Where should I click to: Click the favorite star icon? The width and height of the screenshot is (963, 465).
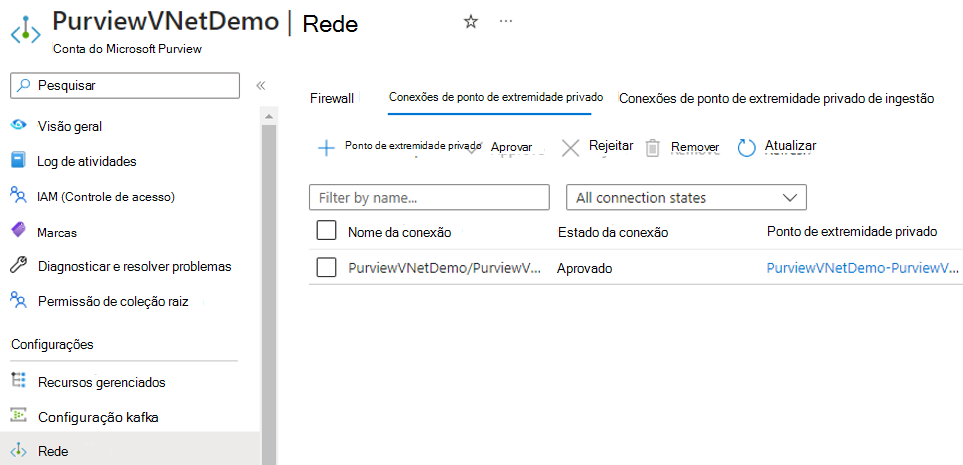tap(471, 22)
